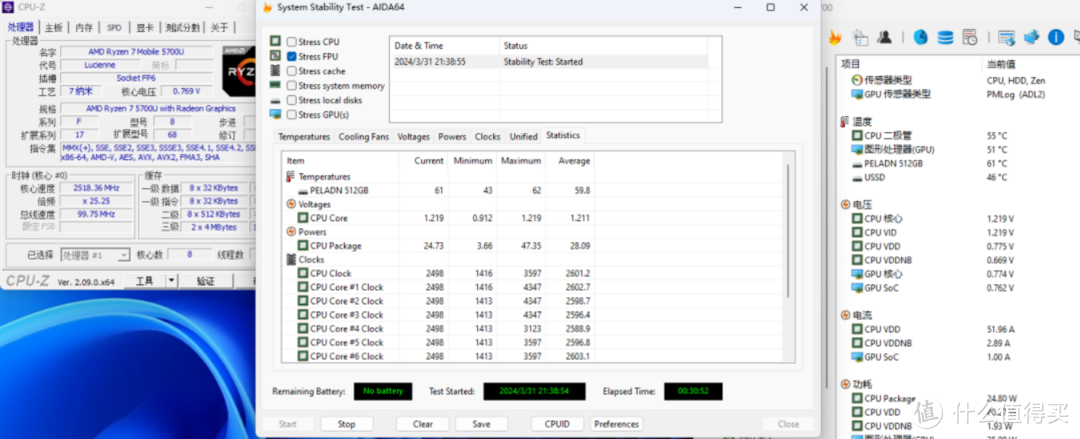Select the 处理器 tab in CPU-Z
This screenshot has width=1080, height=439.
(21, 27)
